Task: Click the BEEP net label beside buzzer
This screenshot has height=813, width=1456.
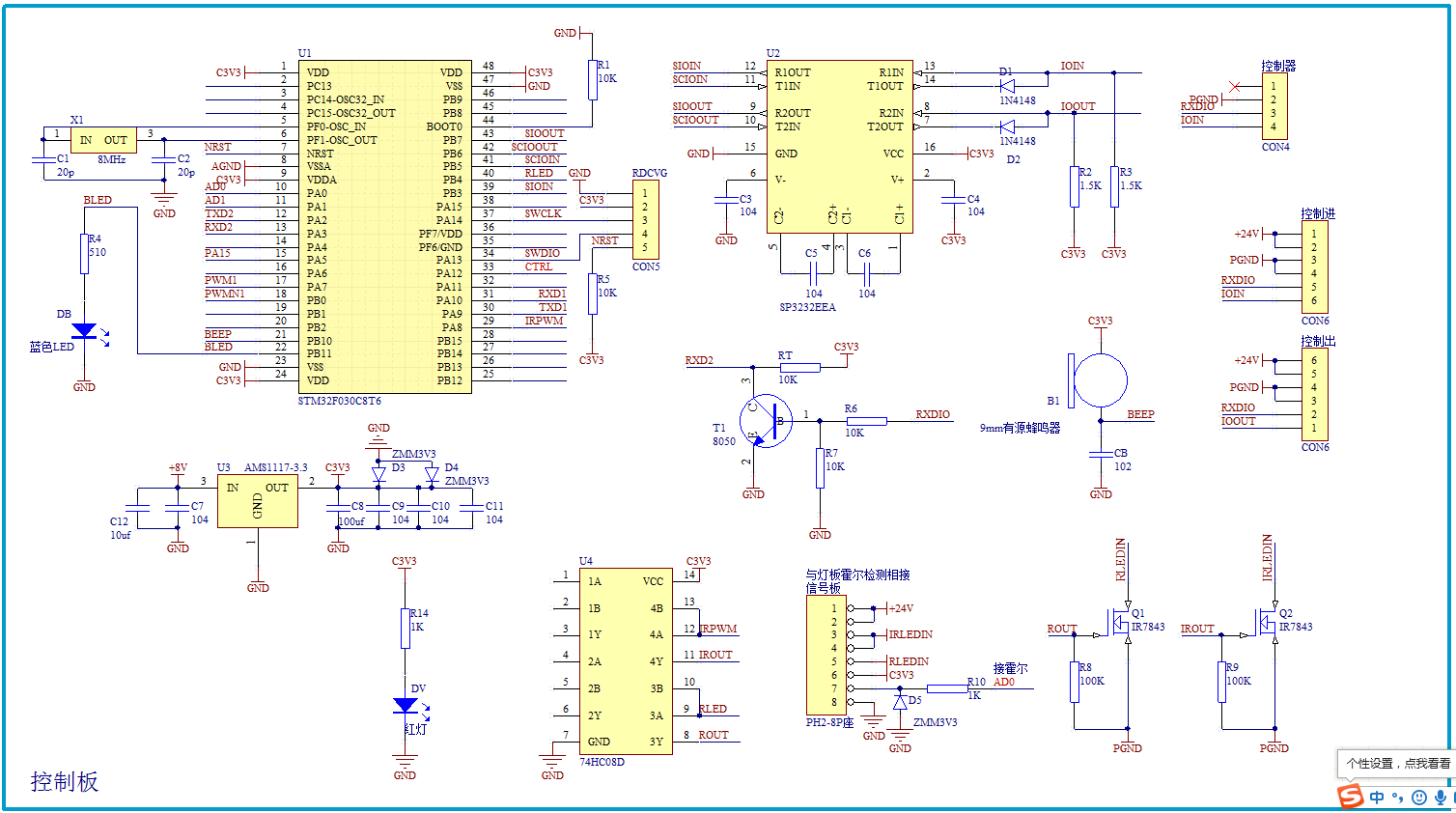Action: (x=1141, y=414)
